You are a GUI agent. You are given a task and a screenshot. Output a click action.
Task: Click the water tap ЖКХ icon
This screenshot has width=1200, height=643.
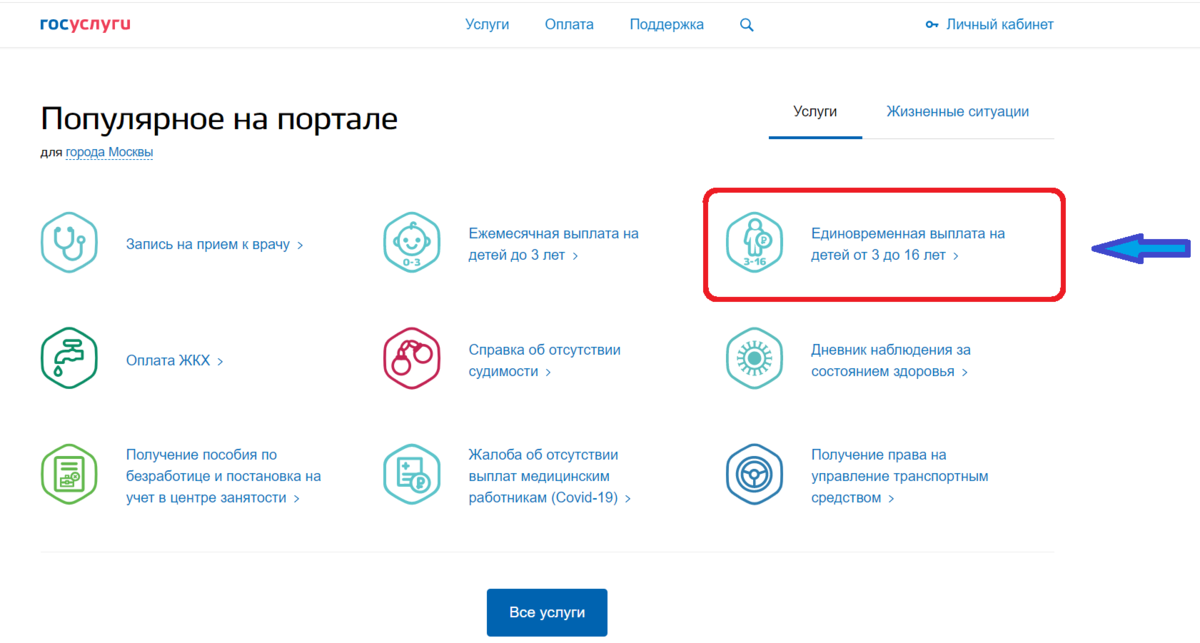(x=69, y=359)
